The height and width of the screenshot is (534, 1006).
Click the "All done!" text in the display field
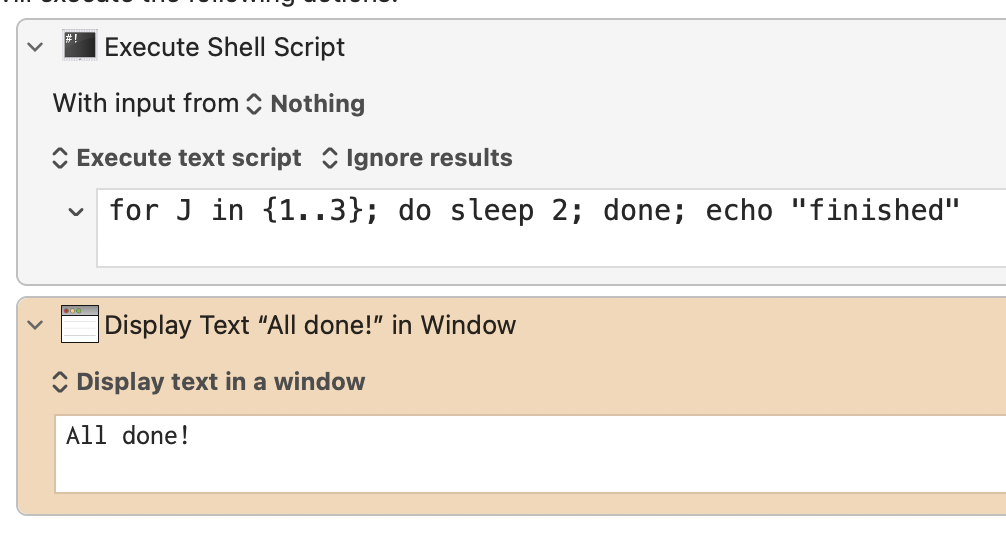(127, 435)
